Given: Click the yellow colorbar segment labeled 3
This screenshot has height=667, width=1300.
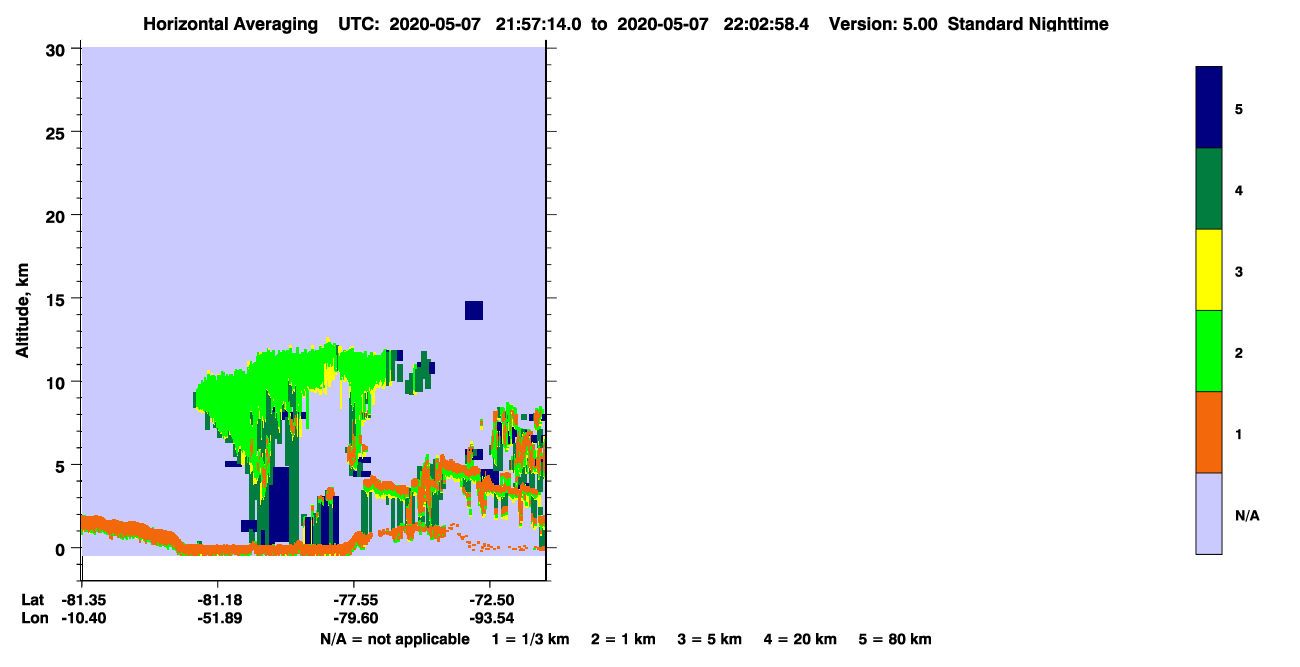Looking at the screenshot, I should point(1209,270).
